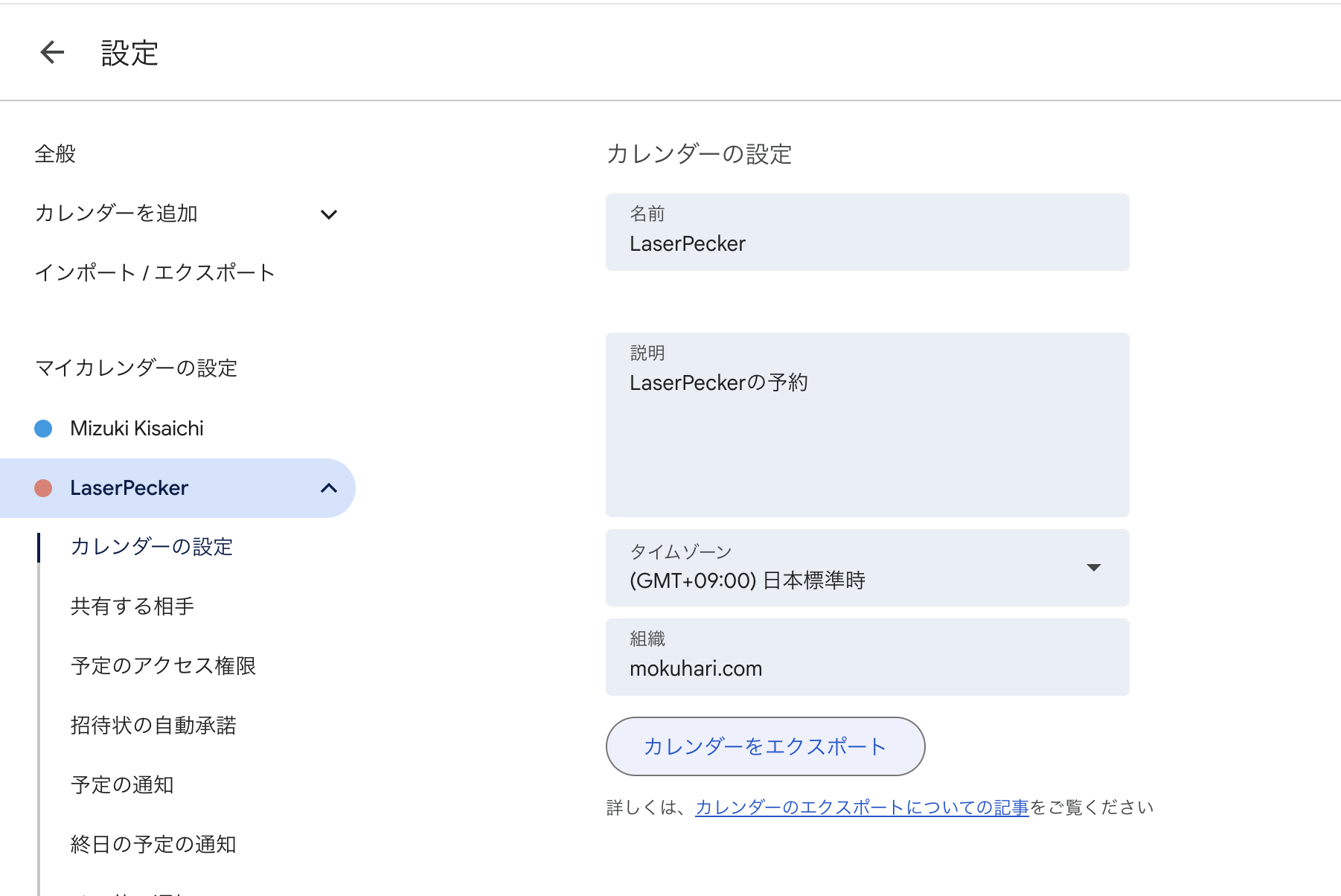1341x896 pixels.
Task: Click Mizuki Kisaichi's blue calendar dot
Action: click(42, 428)
